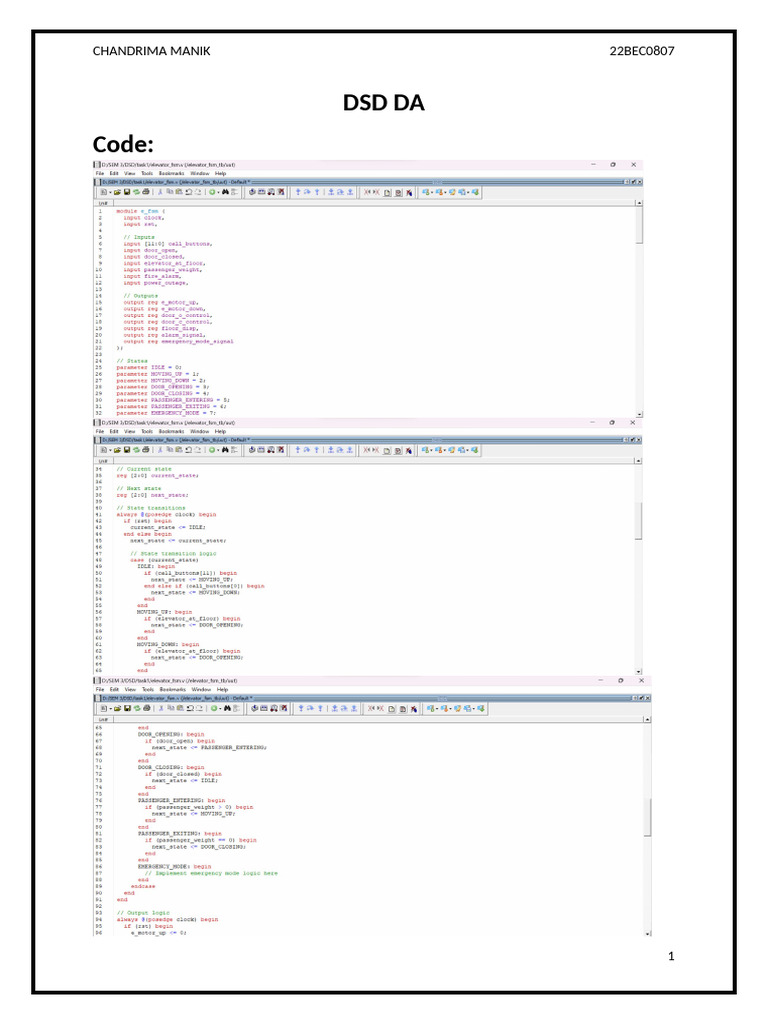Click the Save disk icon in the lines 1-32 window
Image resolution: width=768 pixels, height=1024 pixels.
click(127, 193)
